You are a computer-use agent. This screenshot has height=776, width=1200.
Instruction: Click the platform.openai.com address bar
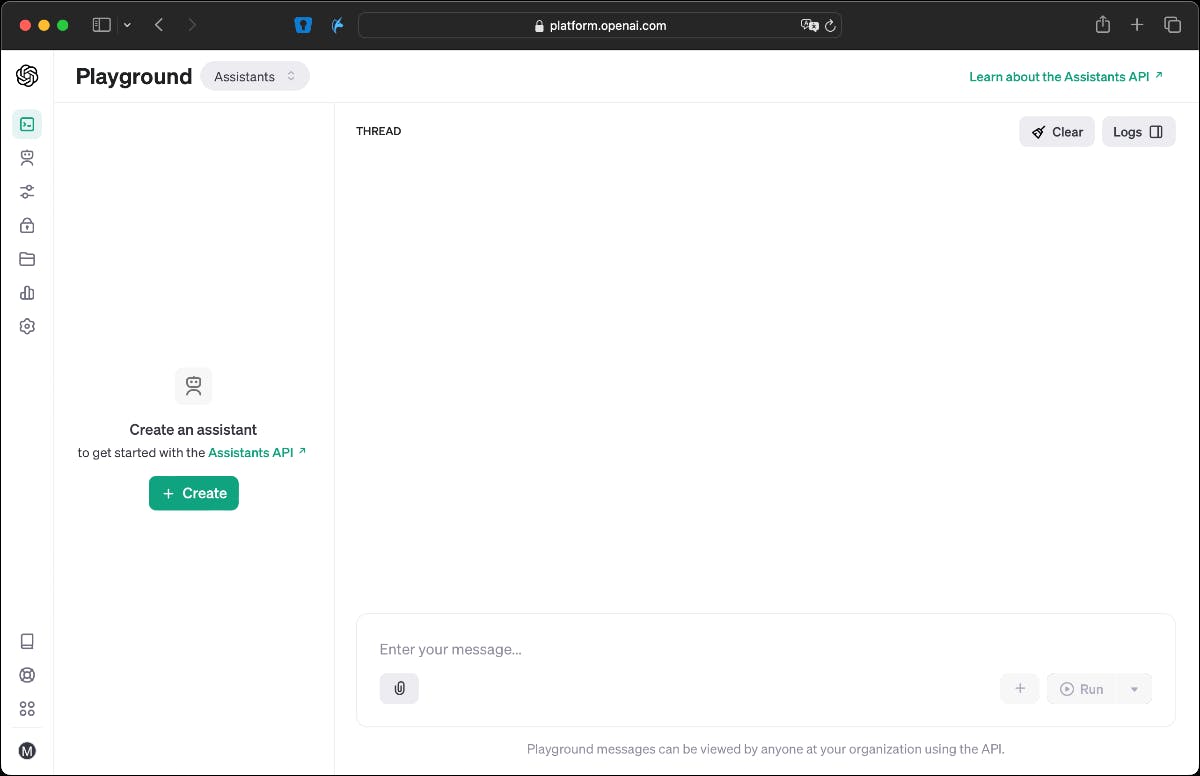(x=600, y=26)
